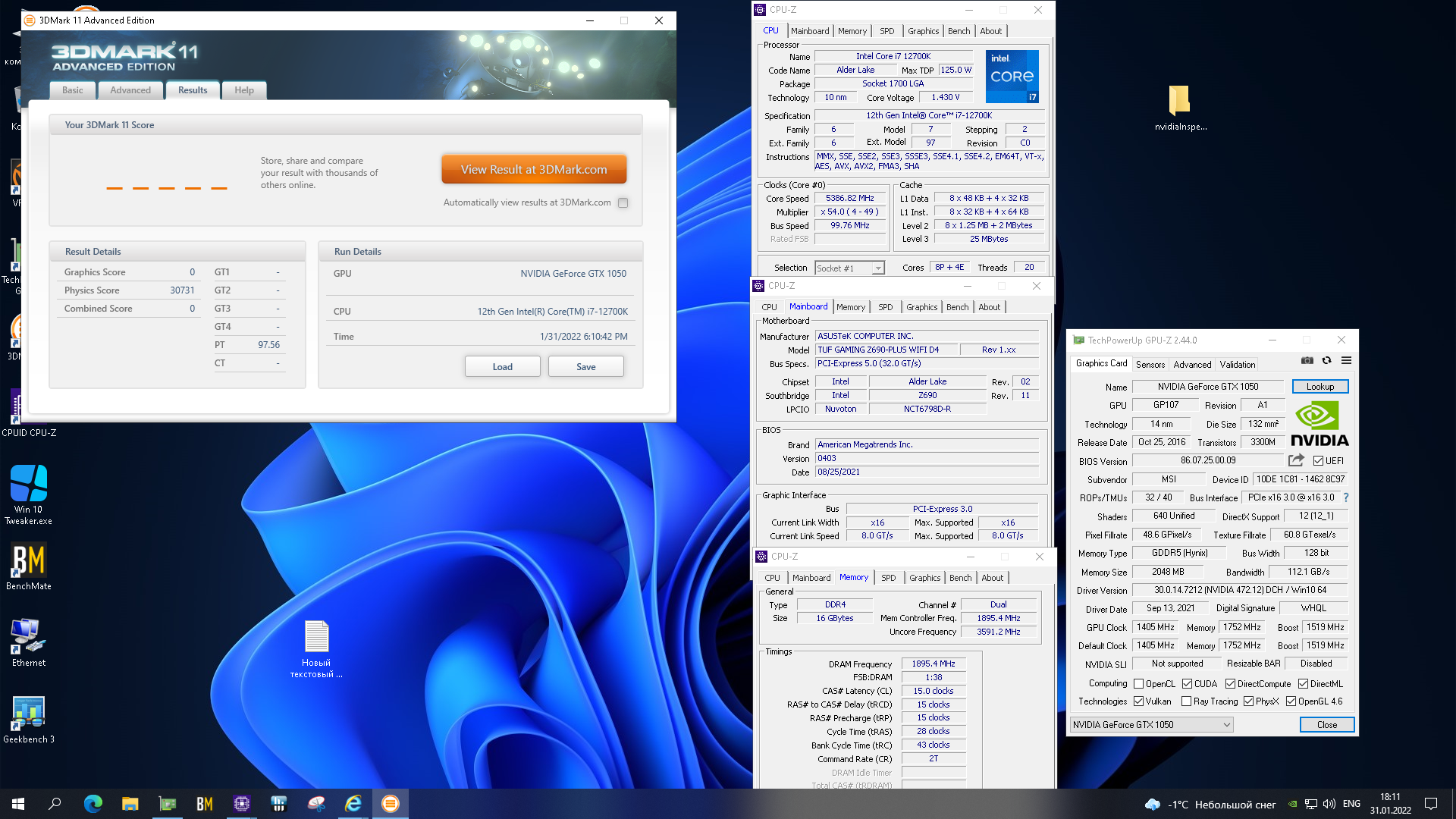Click the DRAM Frequency value 1895.4 MHz
1456x819 pixels.
coord(933,664)
